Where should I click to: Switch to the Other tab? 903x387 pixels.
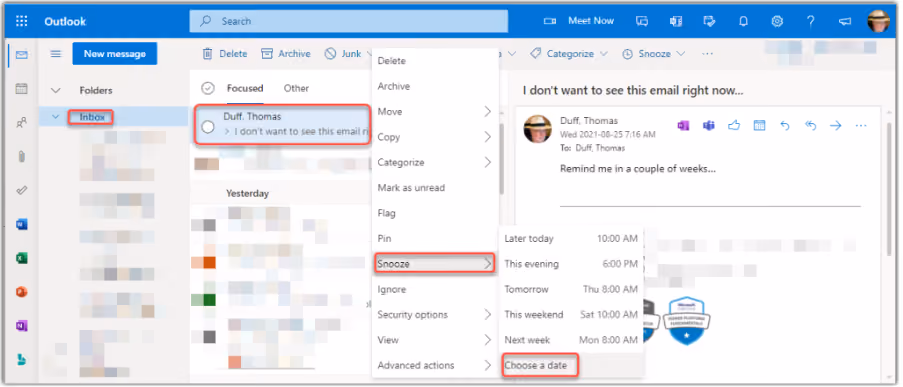296,88
